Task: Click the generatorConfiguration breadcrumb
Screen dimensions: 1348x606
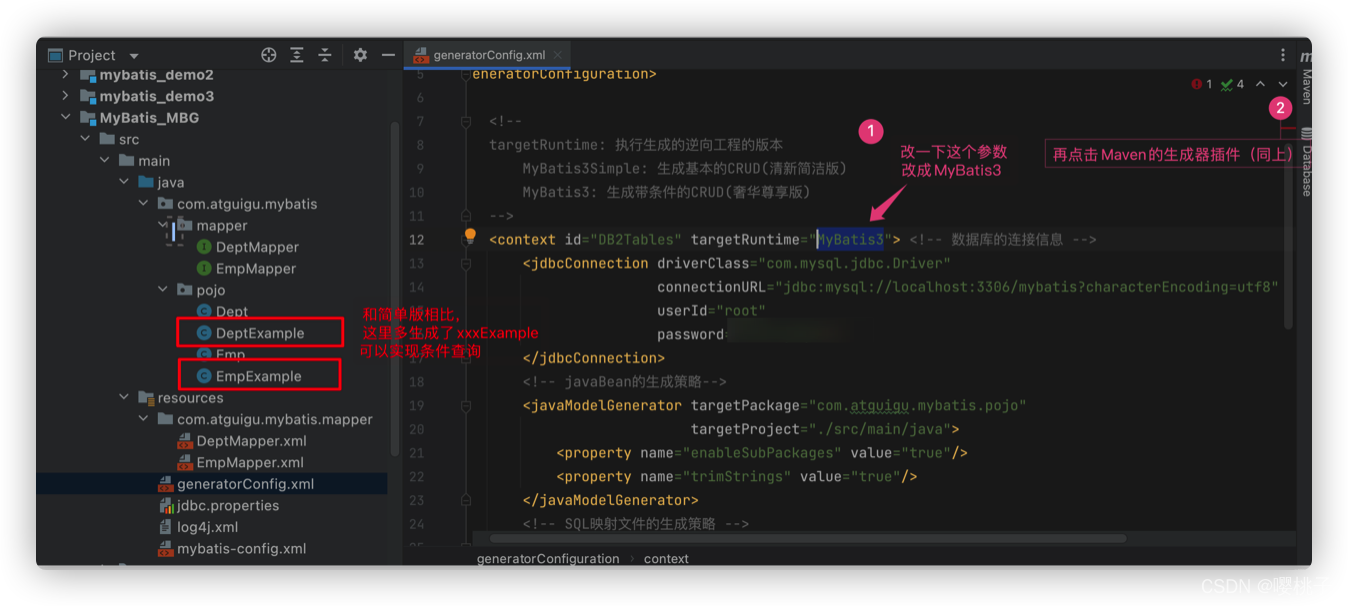Action: coord(548,559)
